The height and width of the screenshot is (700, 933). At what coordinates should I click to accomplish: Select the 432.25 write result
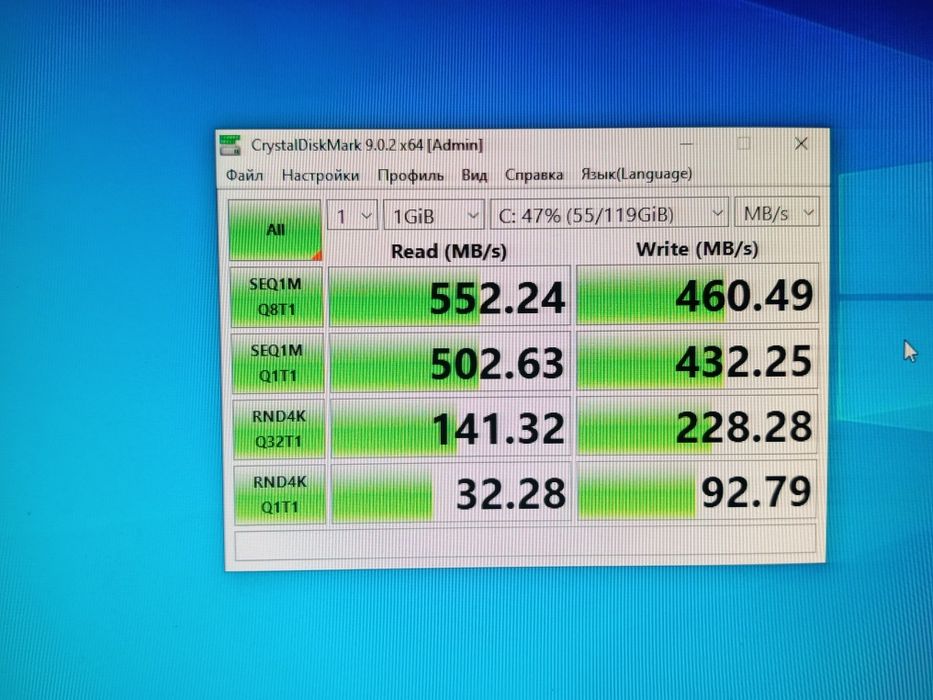[x=697, y=360]
